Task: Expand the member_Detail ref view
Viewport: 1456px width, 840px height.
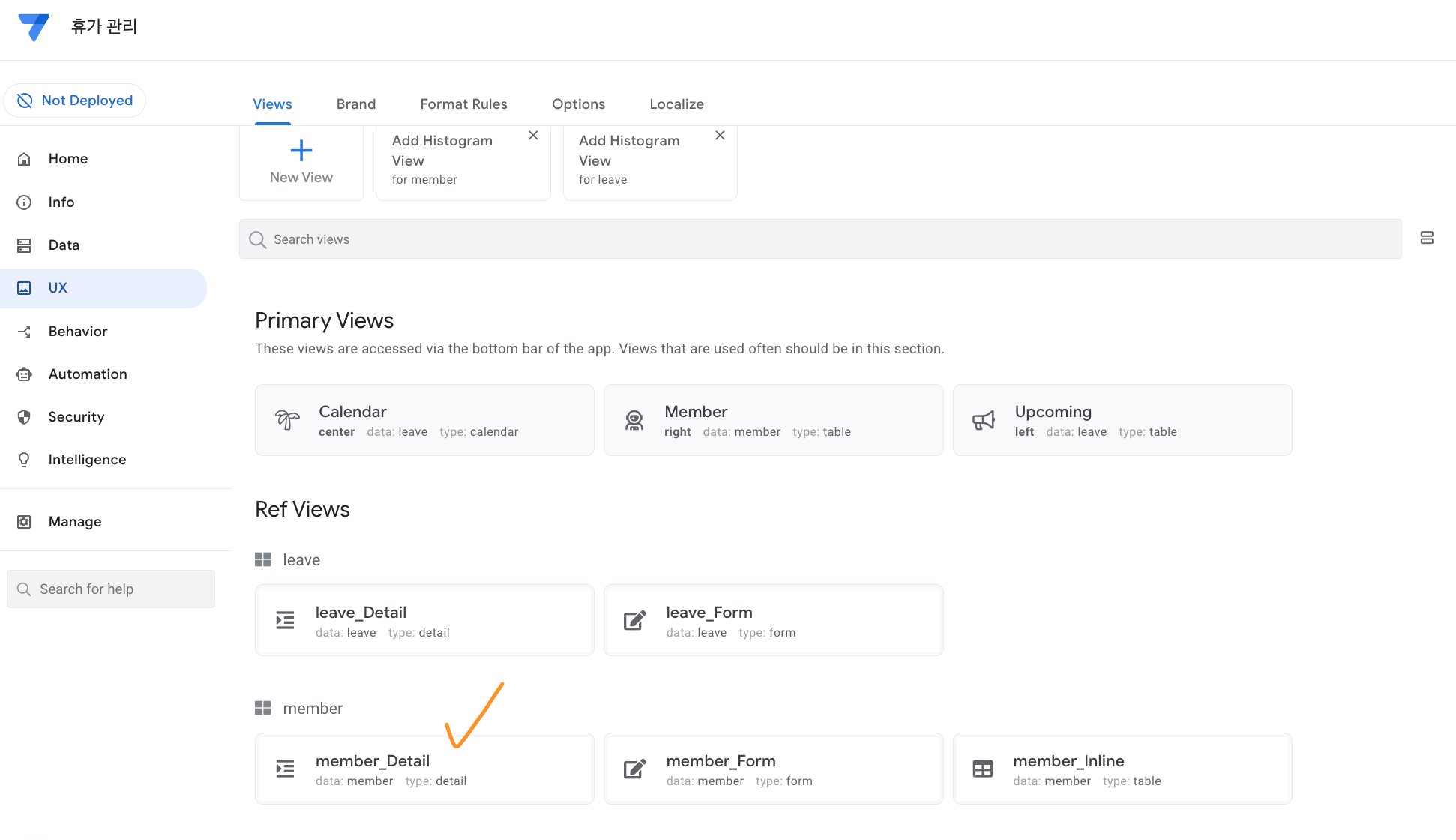Action: pyautogui.click(x=424, y=769)
